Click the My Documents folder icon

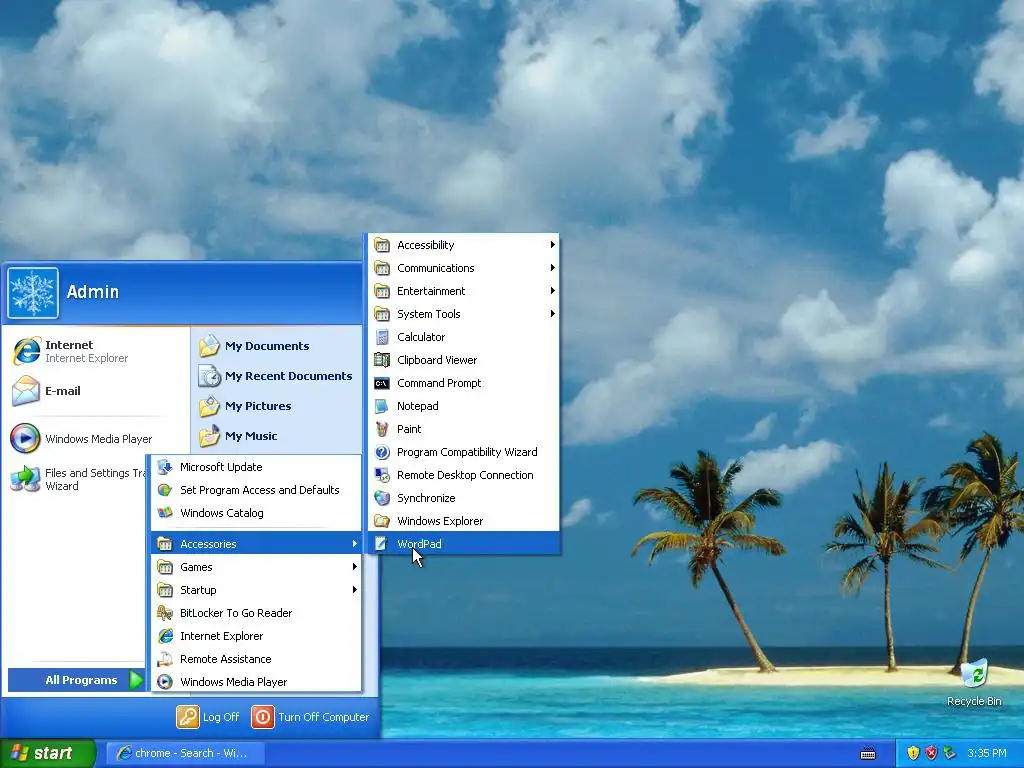(x=209, y=346)
